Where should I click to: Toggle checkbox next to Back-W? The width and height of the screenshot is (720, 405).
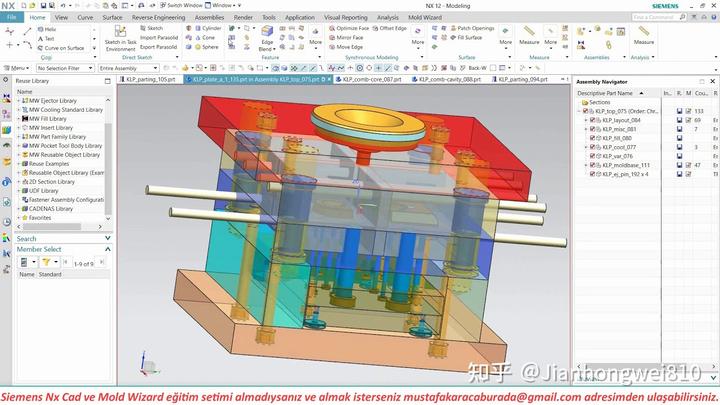point(492,68)
